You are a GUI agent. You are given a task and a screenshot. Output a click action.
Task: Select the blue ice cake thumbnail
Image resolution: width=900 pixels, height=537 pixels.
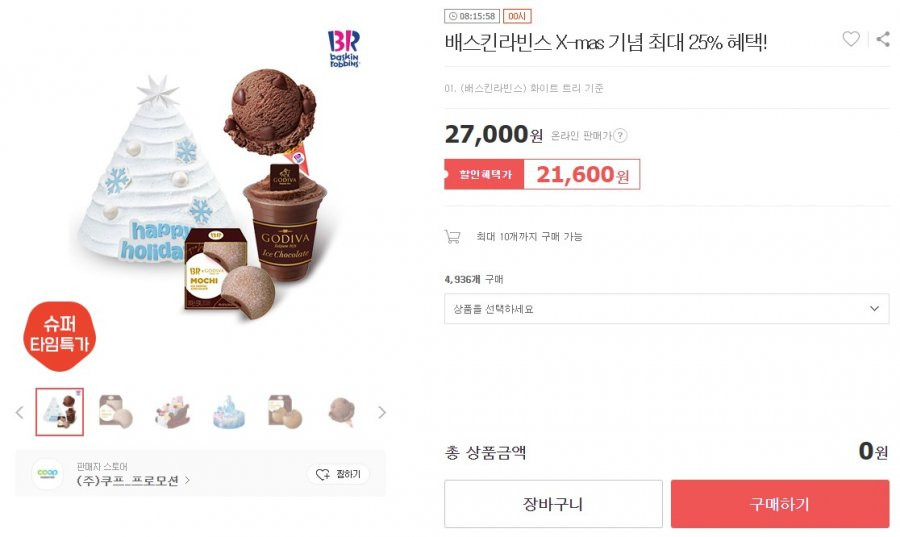(228, 412)
